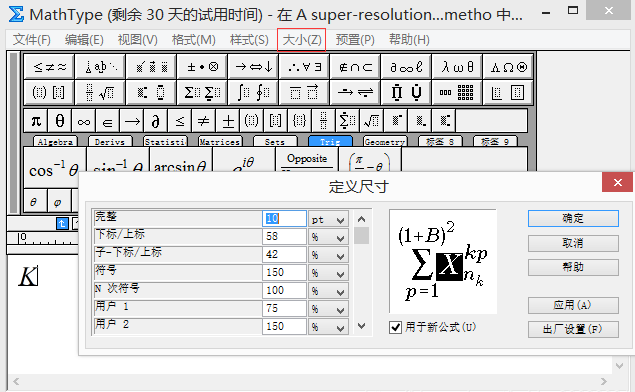Insert the plus-minus symbol from small bar
The image size is (635, 392).
228,121
